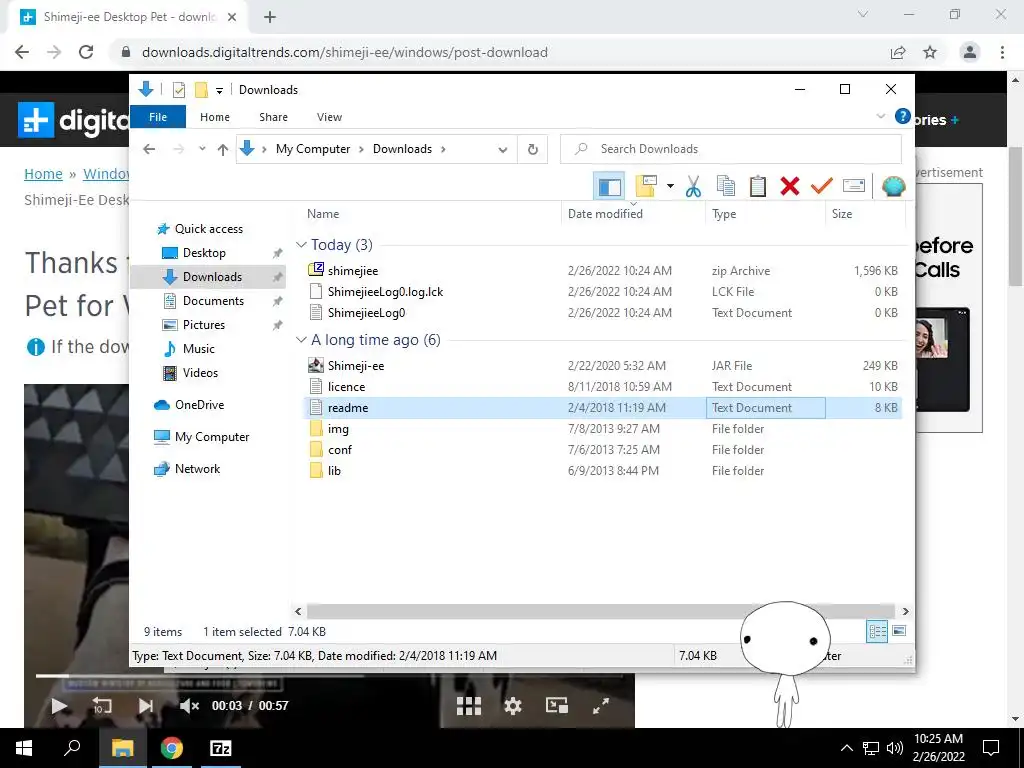Collapse the Today (3) group
The width and height of the screenshot is (1024, 768).
point(301,245)
